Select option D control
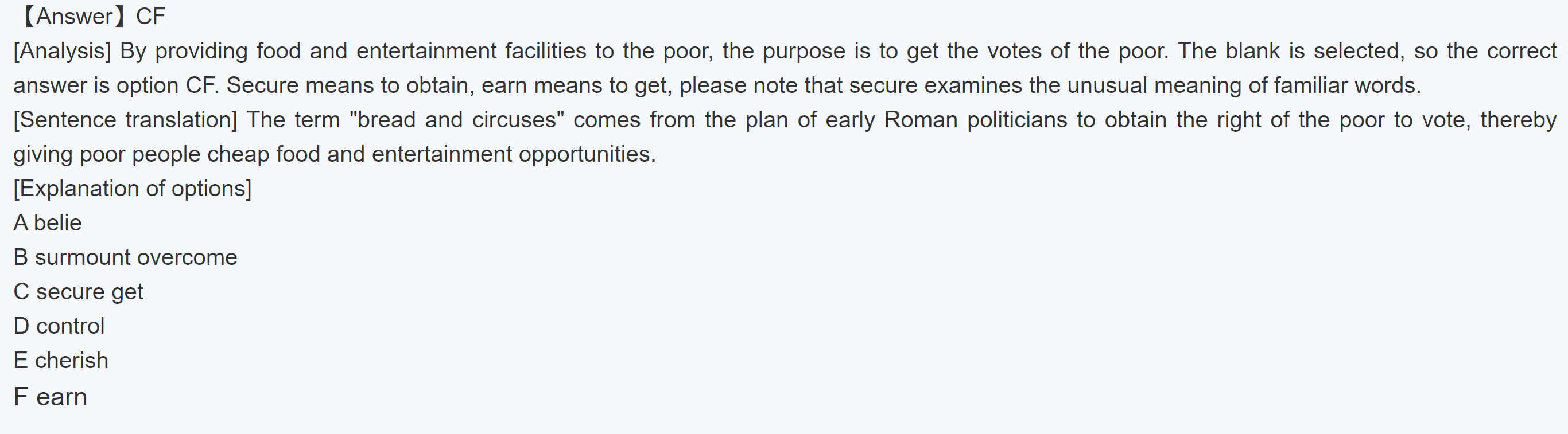 point(59,326)
